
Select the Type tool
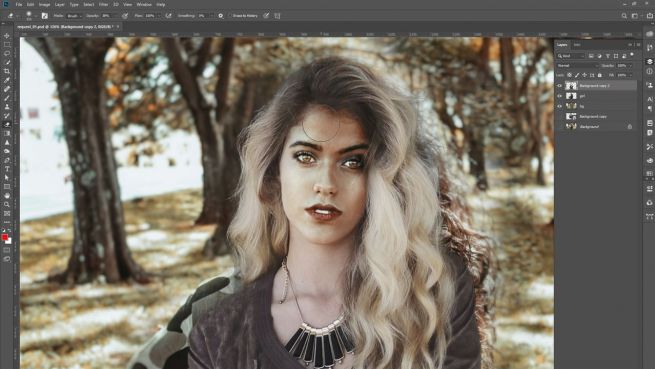(x=7, y=169)
